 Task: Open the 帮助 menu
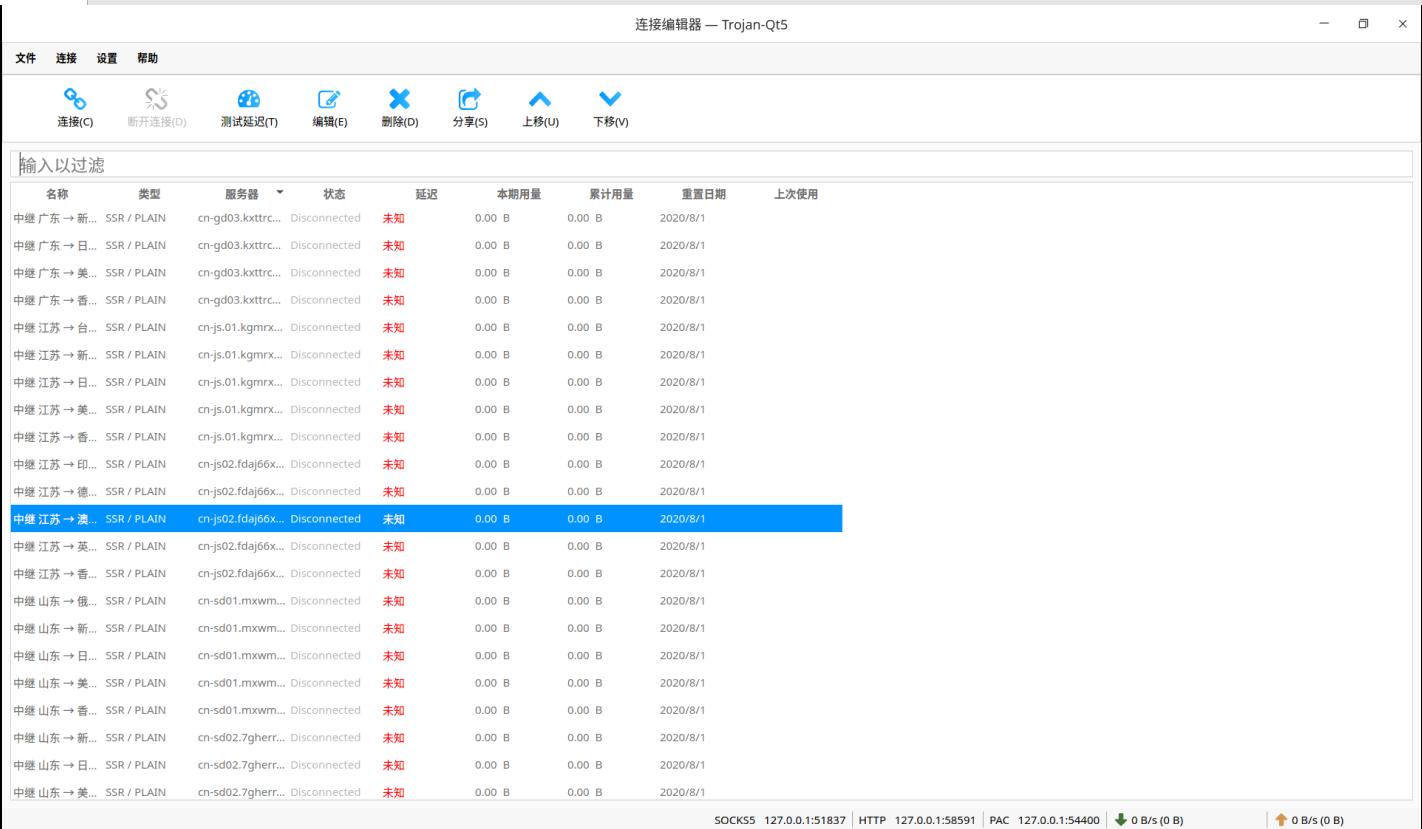click(x=147, y=59)
